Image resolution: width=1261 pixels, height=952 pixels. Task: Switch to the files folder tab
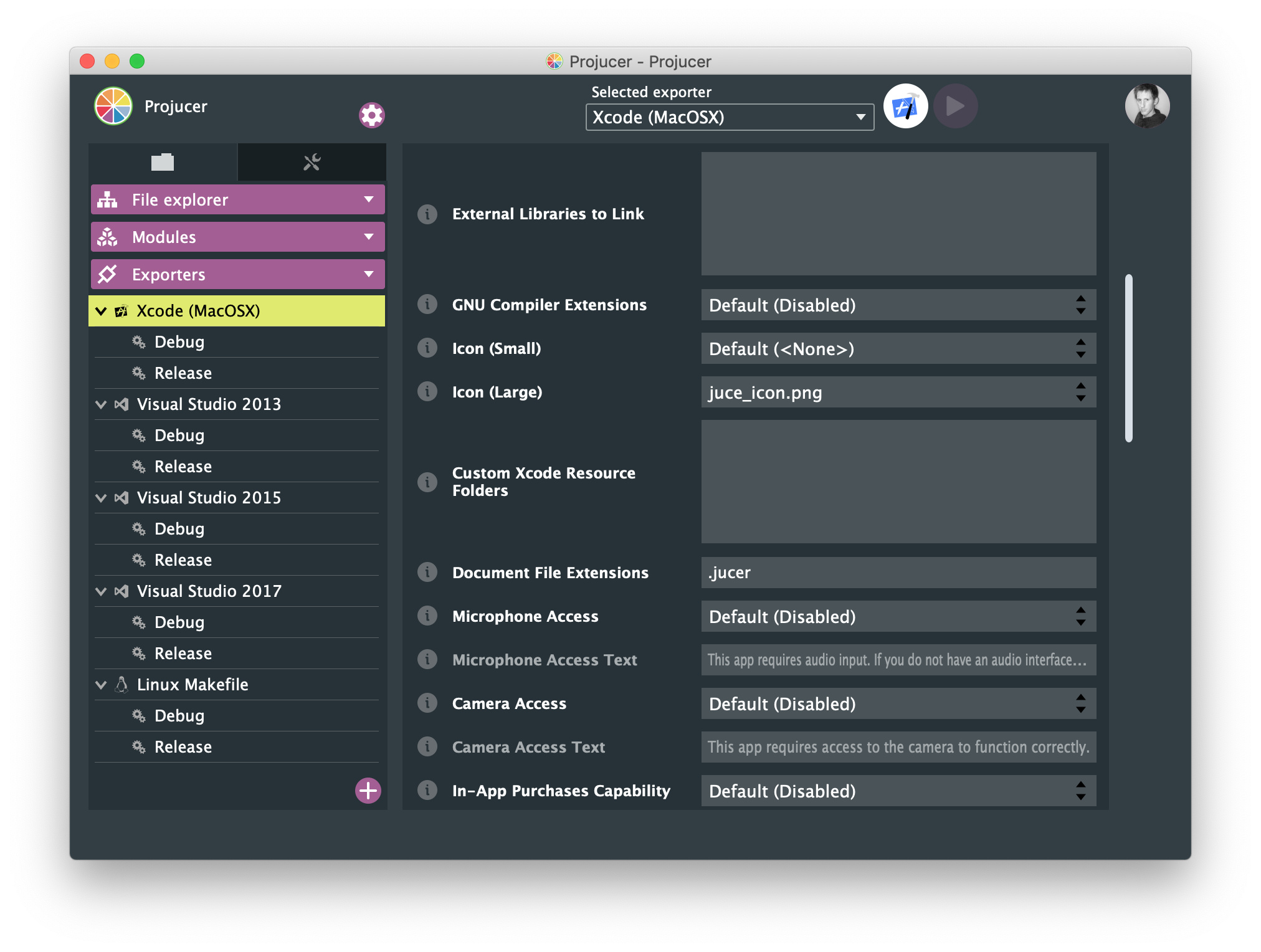pyautogui.click(x=163, y=163)
